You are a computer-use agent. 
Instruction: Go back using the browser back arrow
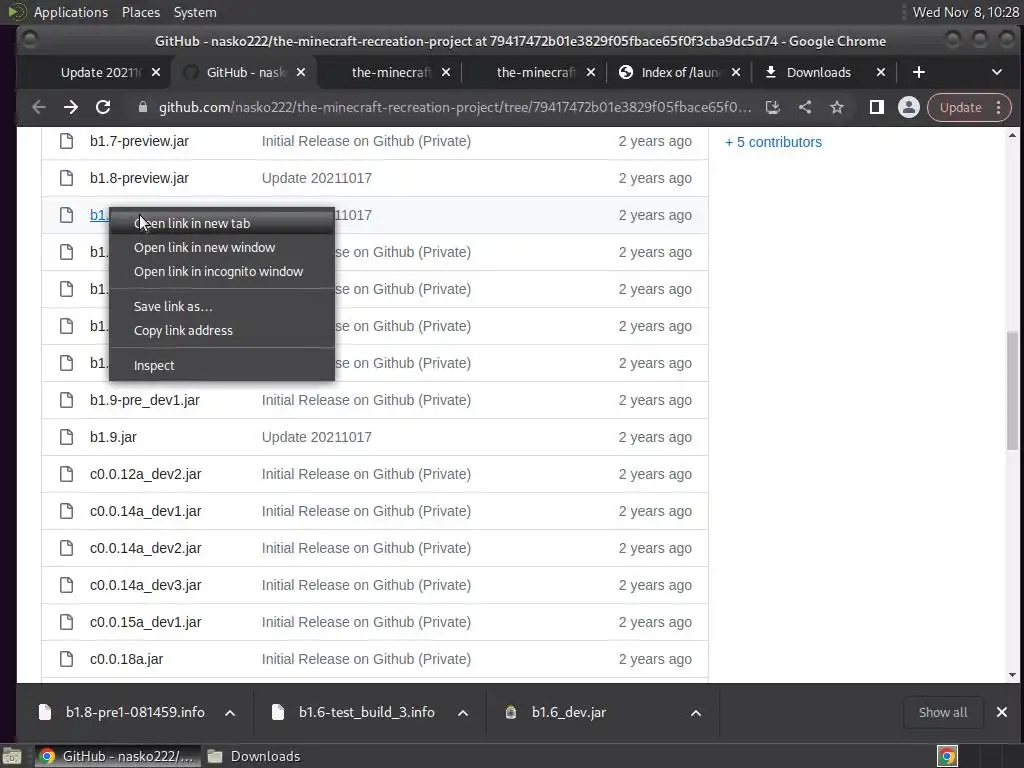tap(39, 107)
